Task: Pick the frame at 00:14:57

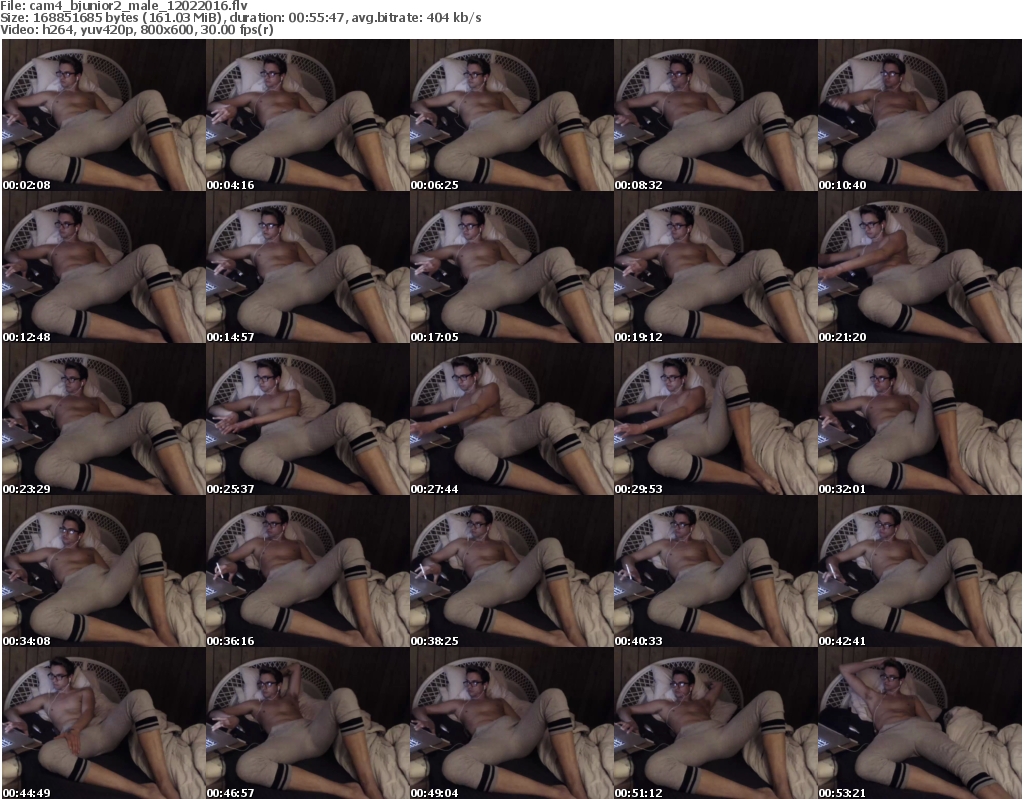Action: [x=308, y=267]
